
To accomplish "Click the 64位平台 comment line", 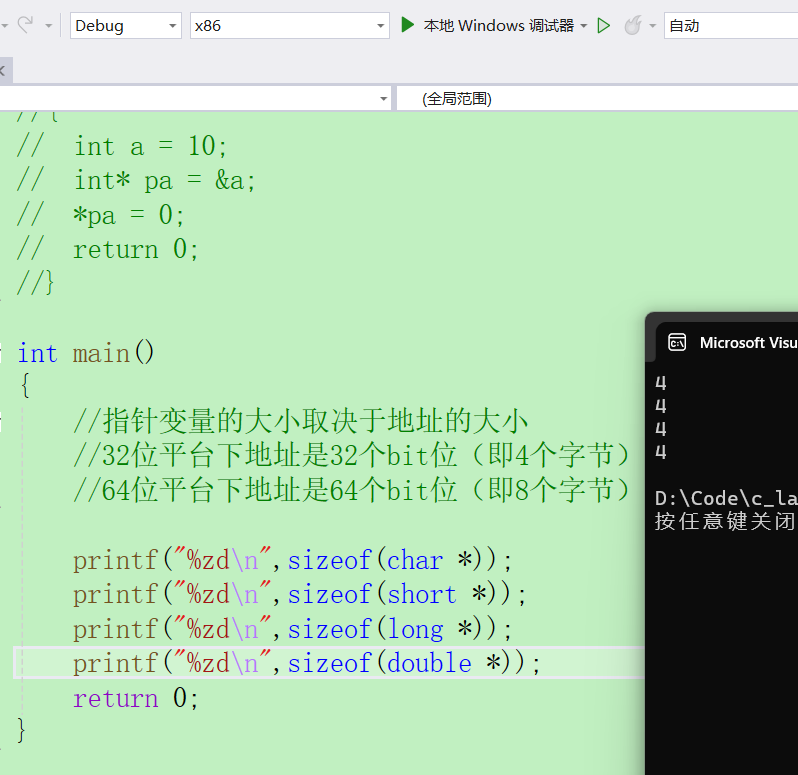I will 352,491.
